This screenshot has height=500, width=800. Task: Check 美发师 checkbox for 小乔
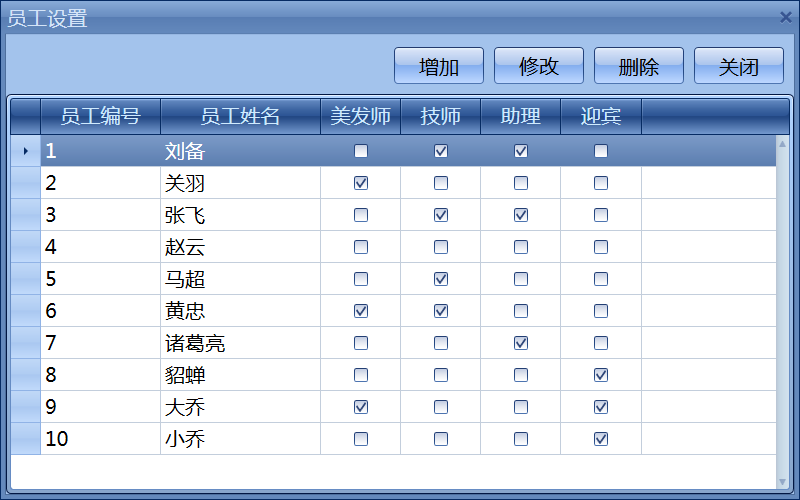point(361,439)
